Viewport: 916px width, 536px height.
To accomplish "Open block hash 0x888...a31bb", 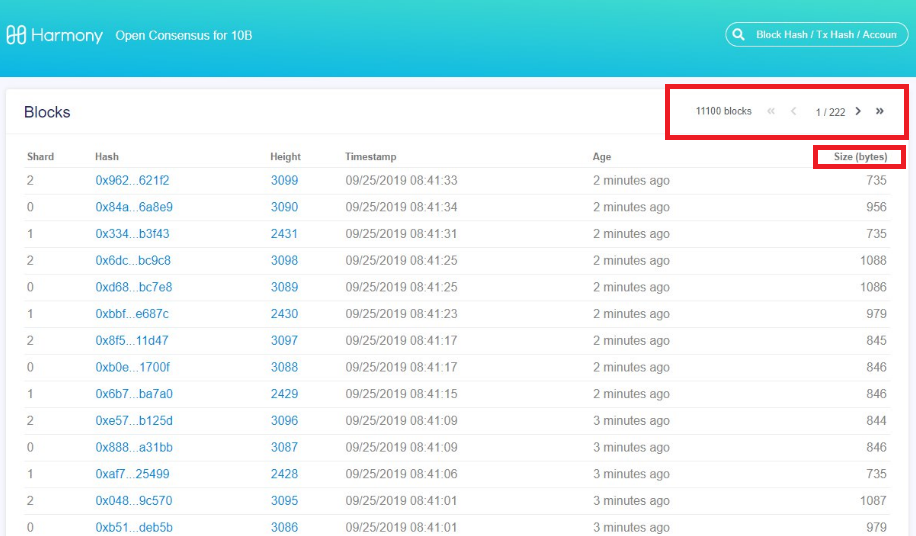I will pos(134,447).
